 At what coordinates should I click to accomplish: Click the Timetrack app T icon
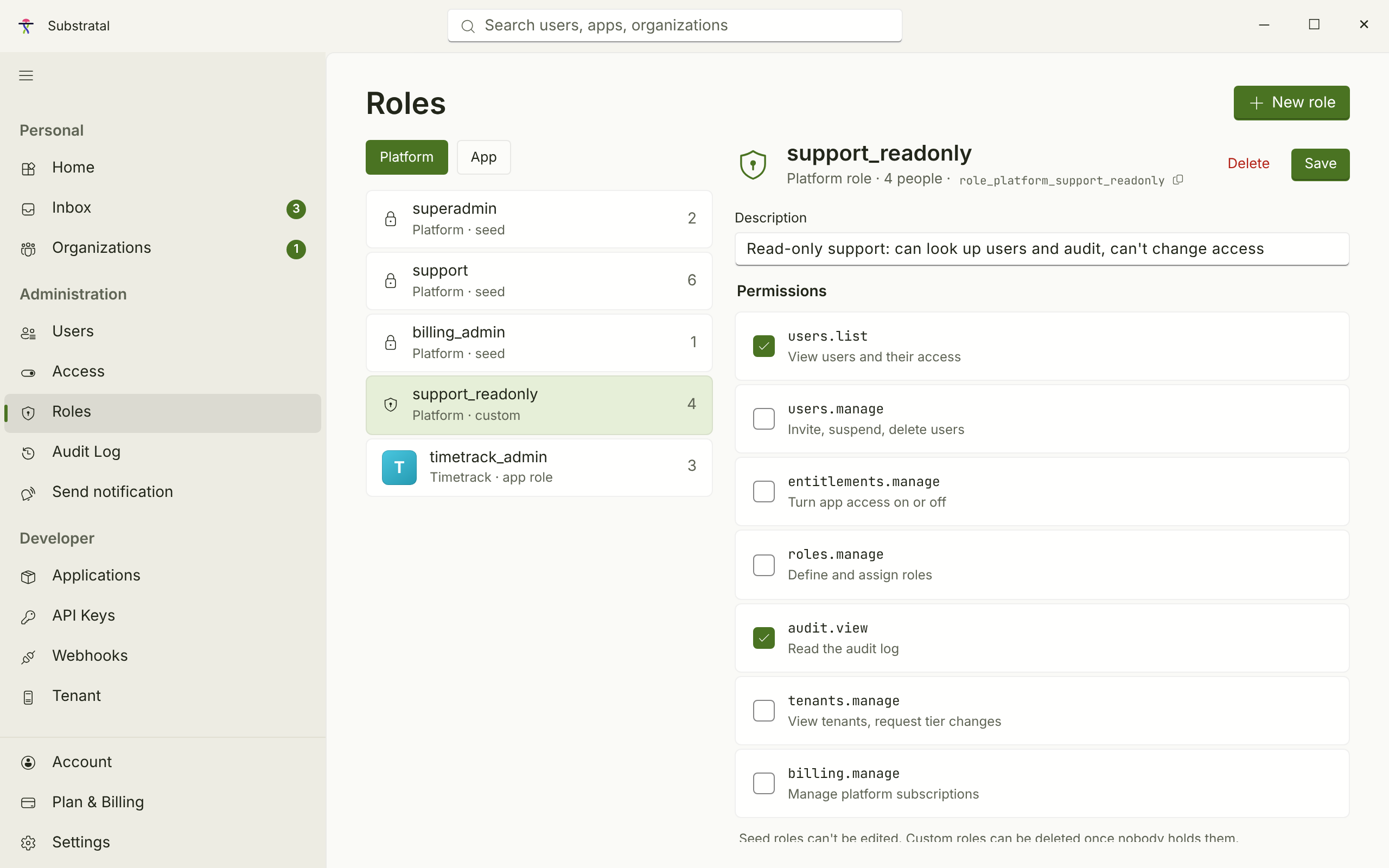coord(399,467)
